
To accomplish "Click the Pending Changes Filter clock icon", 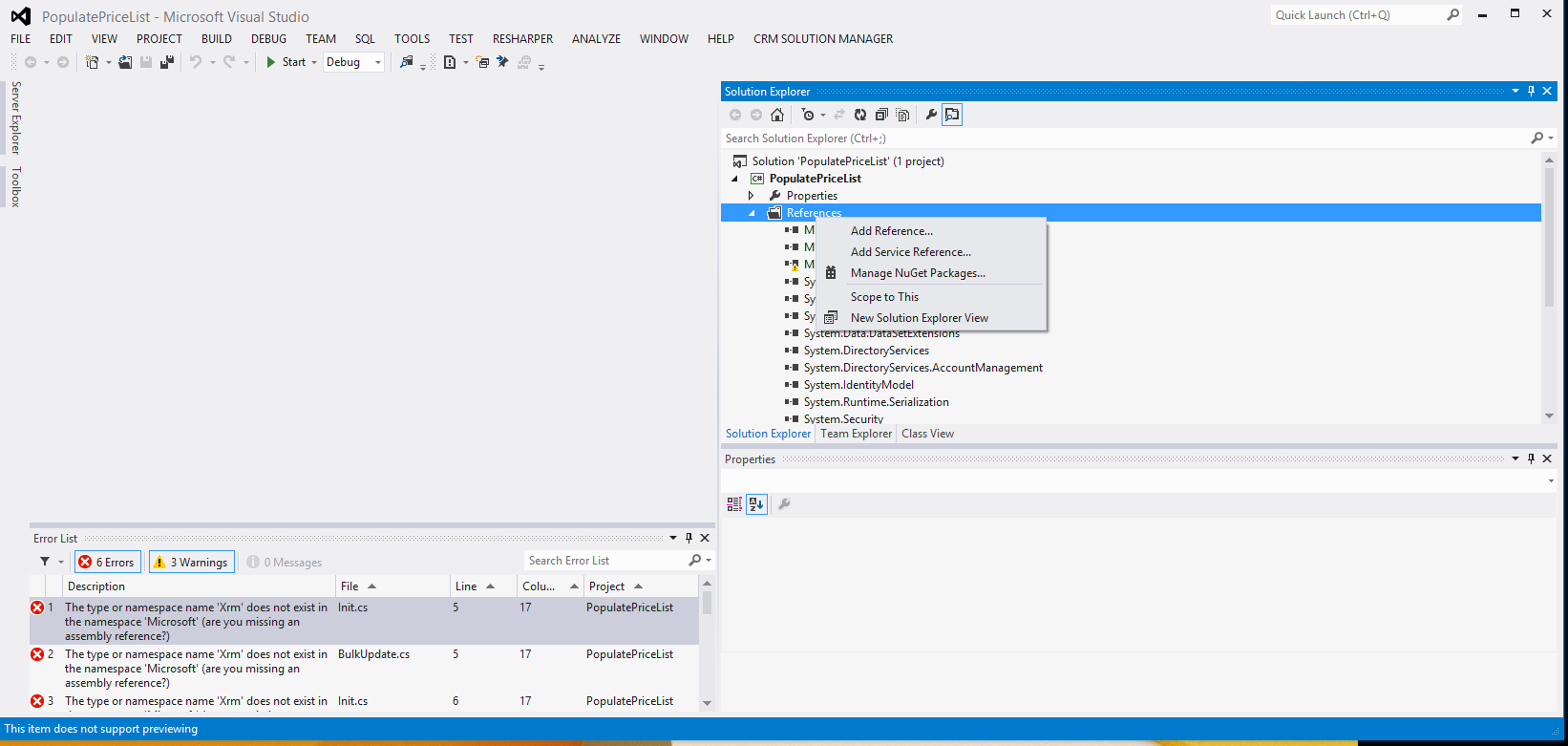I will (808, 115).
